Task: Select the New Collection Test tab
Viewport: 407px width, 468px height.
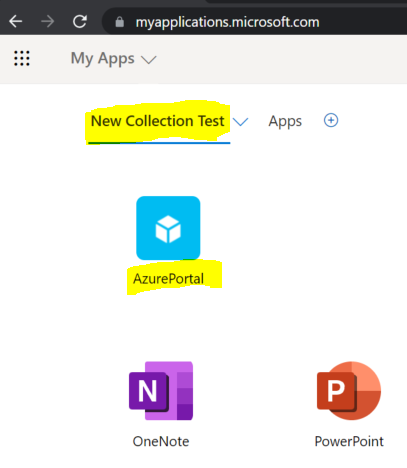Action: click(158, 121)
